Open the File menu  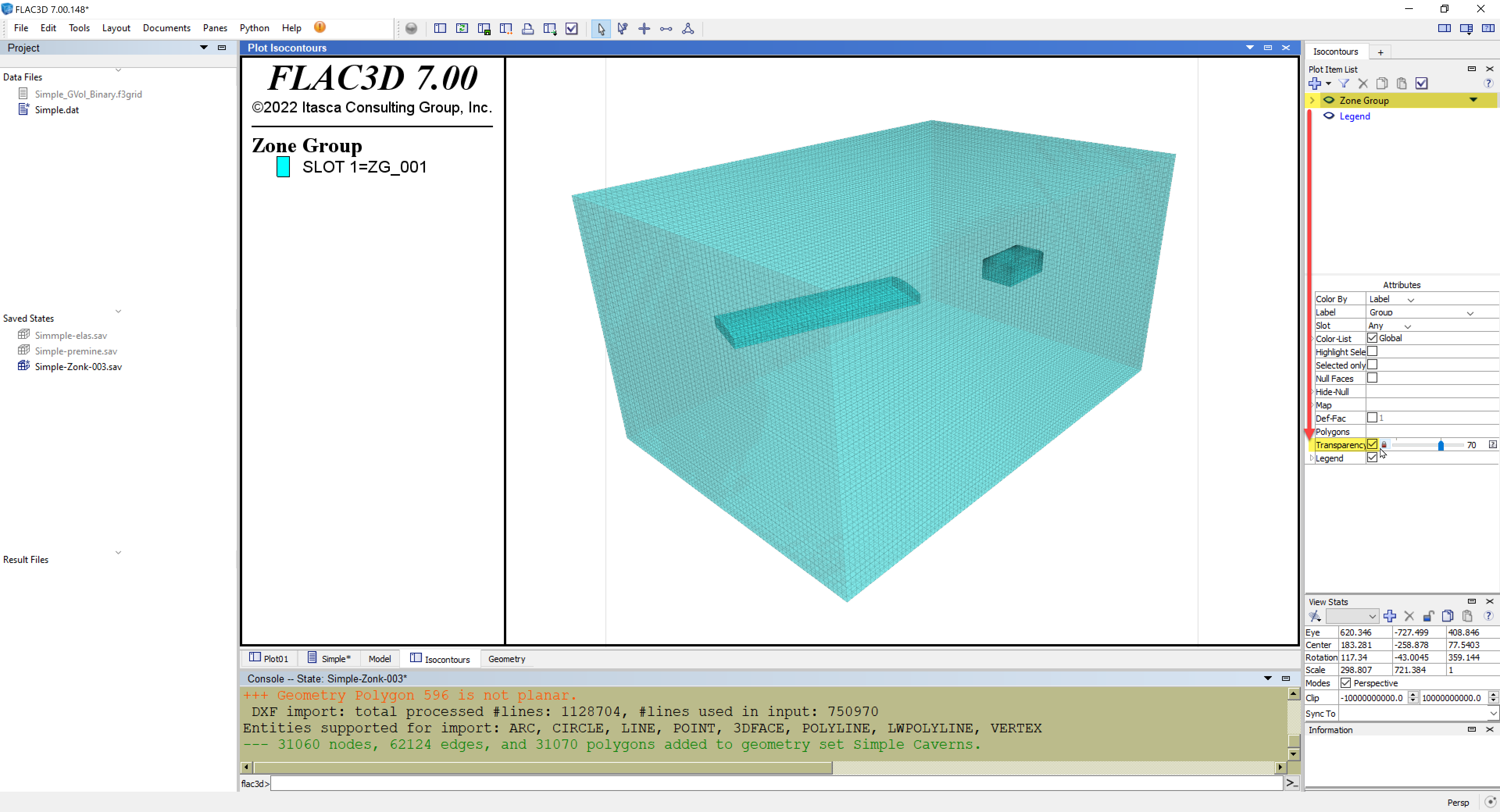[x=21, y=28]
